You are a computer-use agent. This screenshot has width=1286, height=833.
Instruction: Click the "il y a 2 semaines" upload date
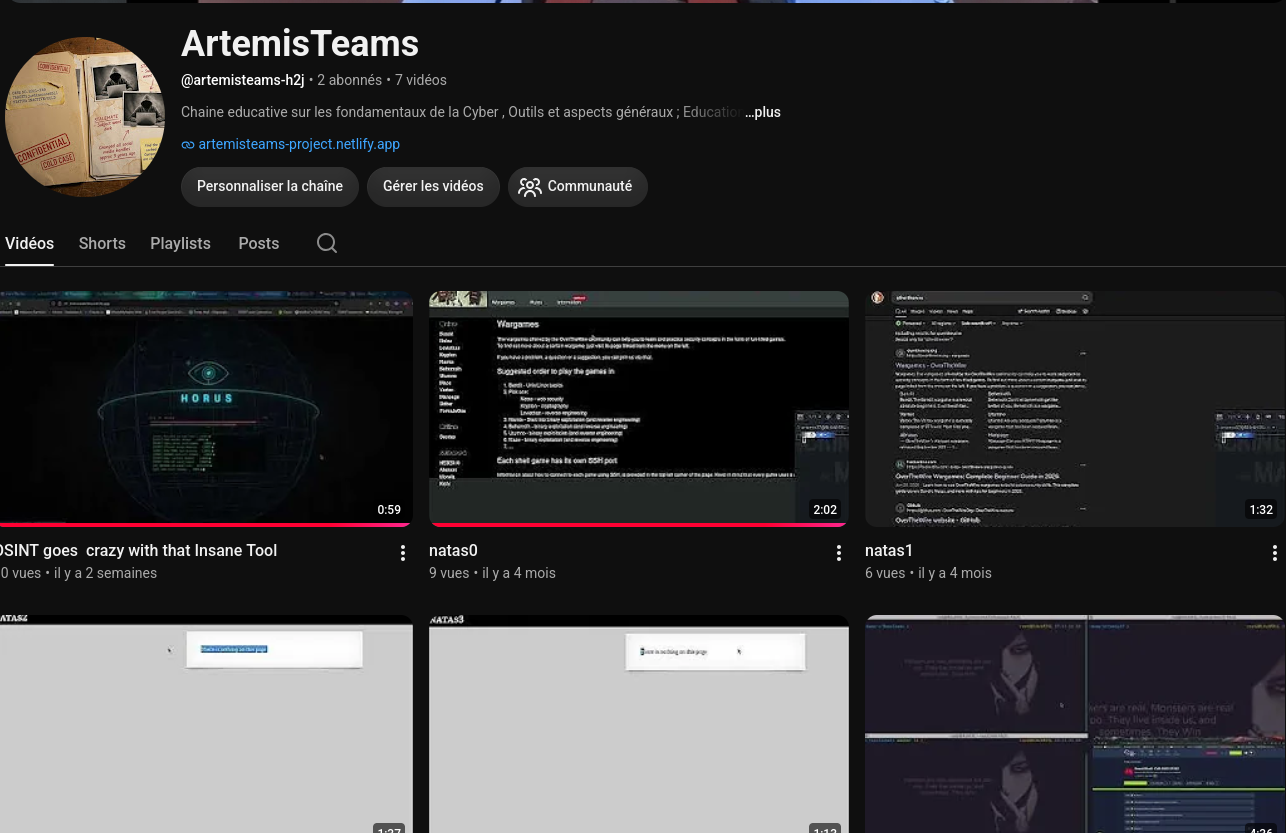105,573
